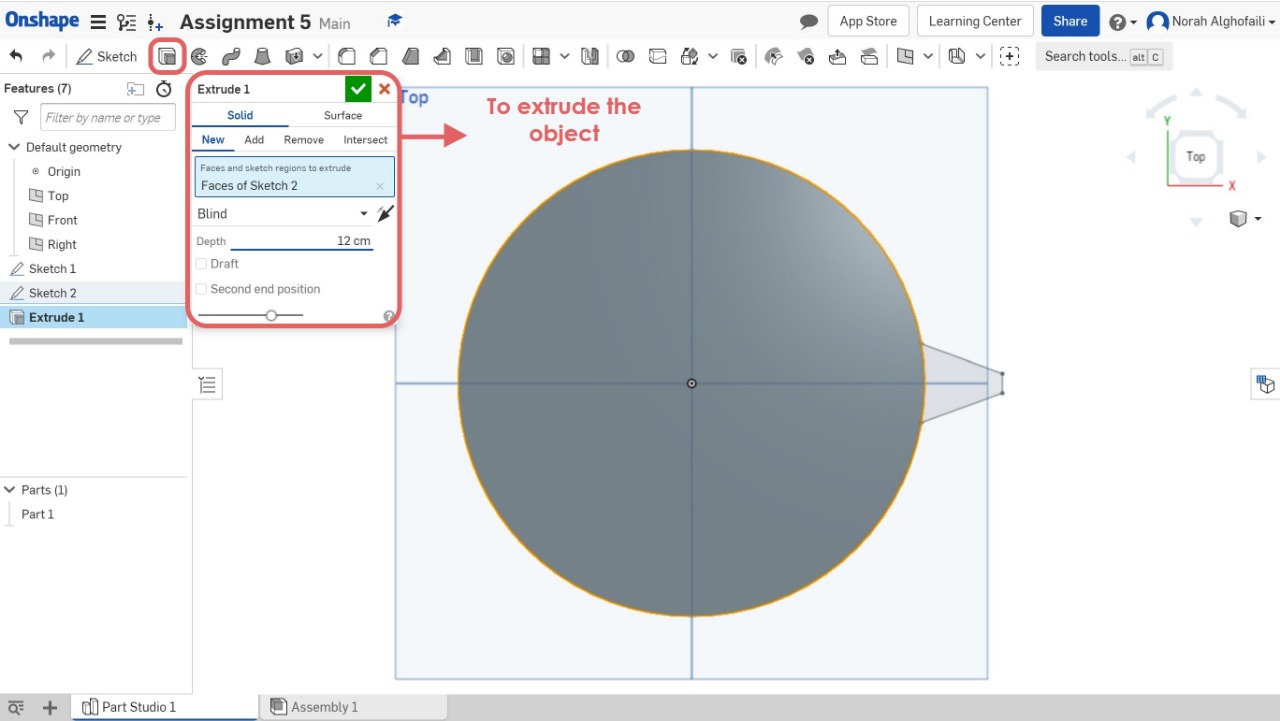This screenshot has width=1280, height=721.
Task: Select the Loft tool
Action: (x=262, y=56)
